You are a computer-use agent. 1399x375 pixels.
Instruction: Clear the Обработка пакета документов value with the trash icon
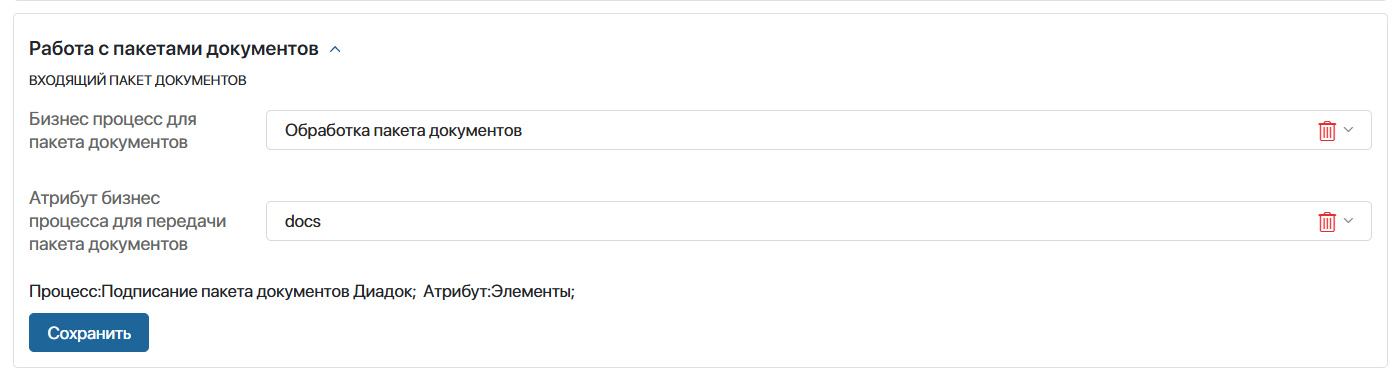coord(1327,131)
